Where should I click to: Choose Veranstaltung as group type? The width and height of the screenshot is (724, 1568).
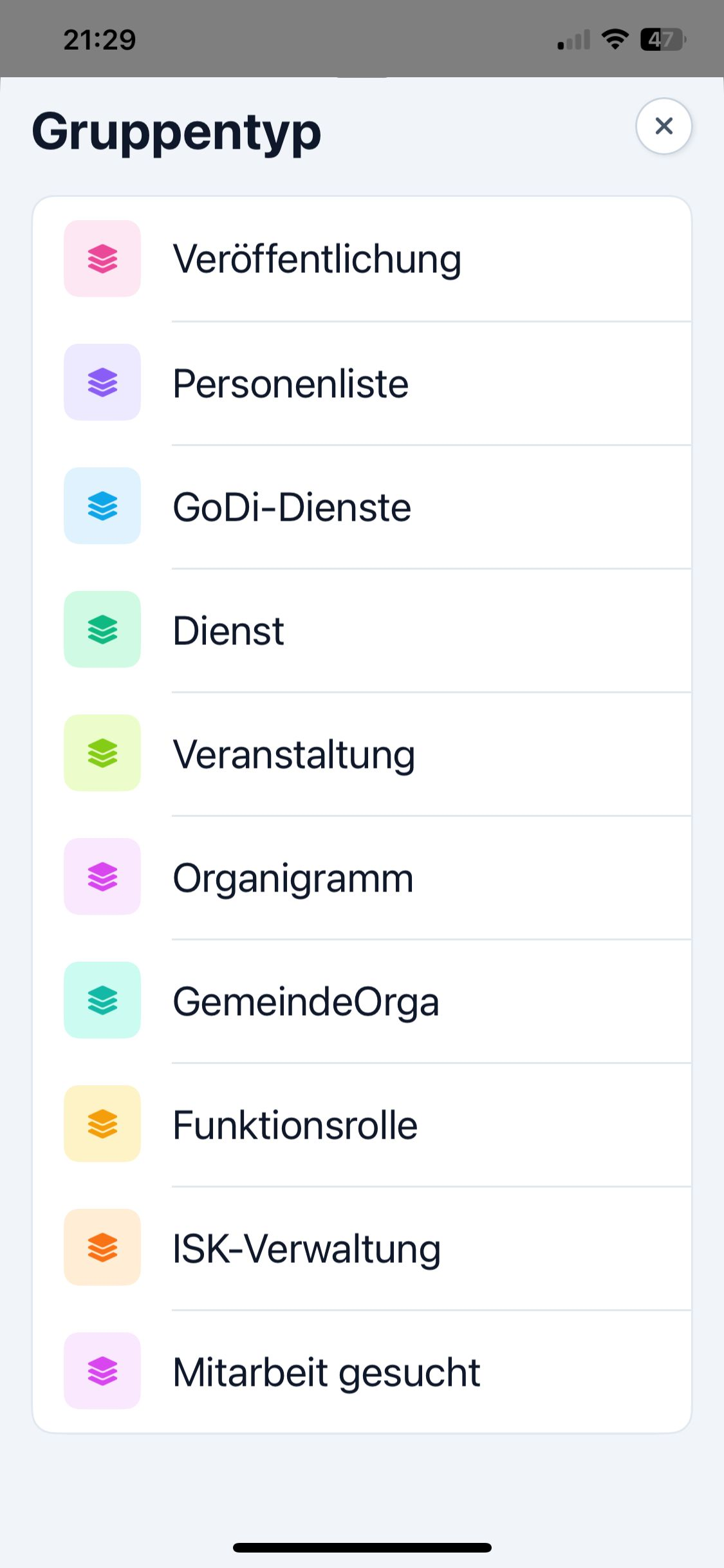[x=294, y=755]
